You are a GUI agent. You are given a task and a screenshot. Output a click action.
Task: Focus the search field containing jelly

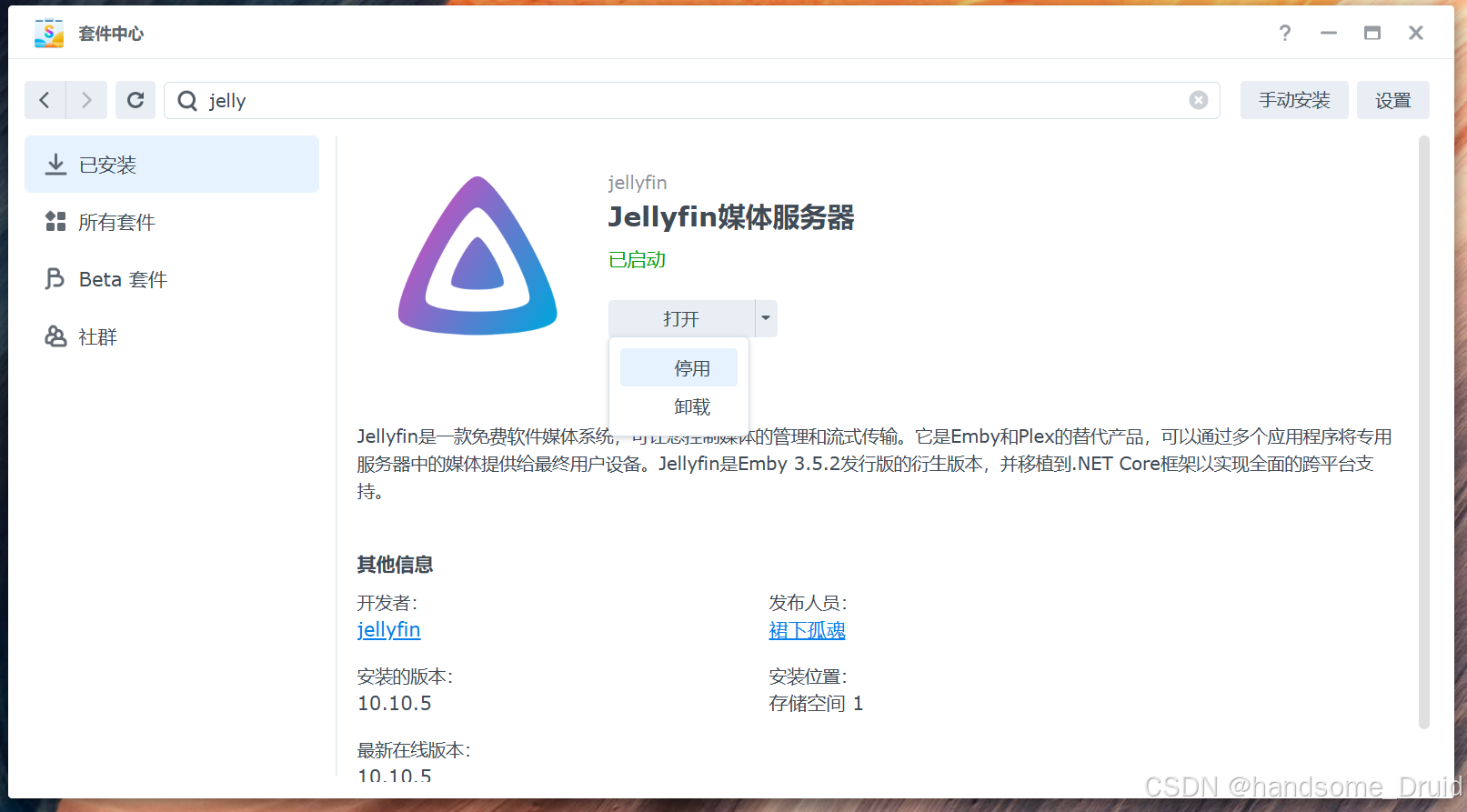point(691,100)
